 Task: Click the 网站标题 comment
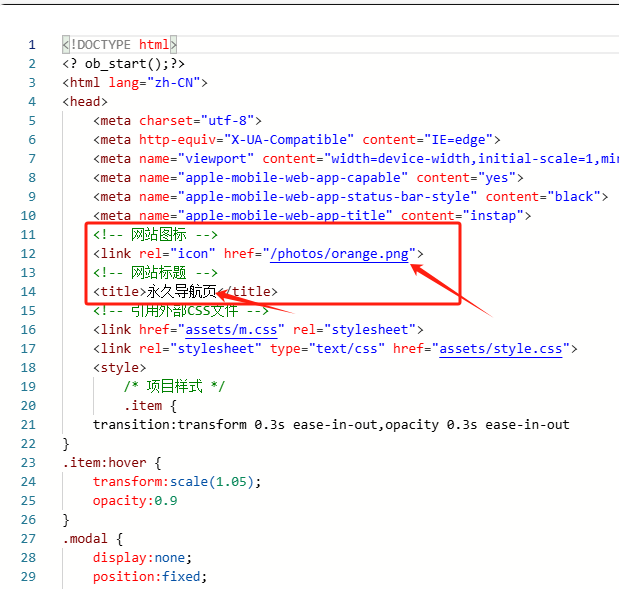(x=155, y=273)
